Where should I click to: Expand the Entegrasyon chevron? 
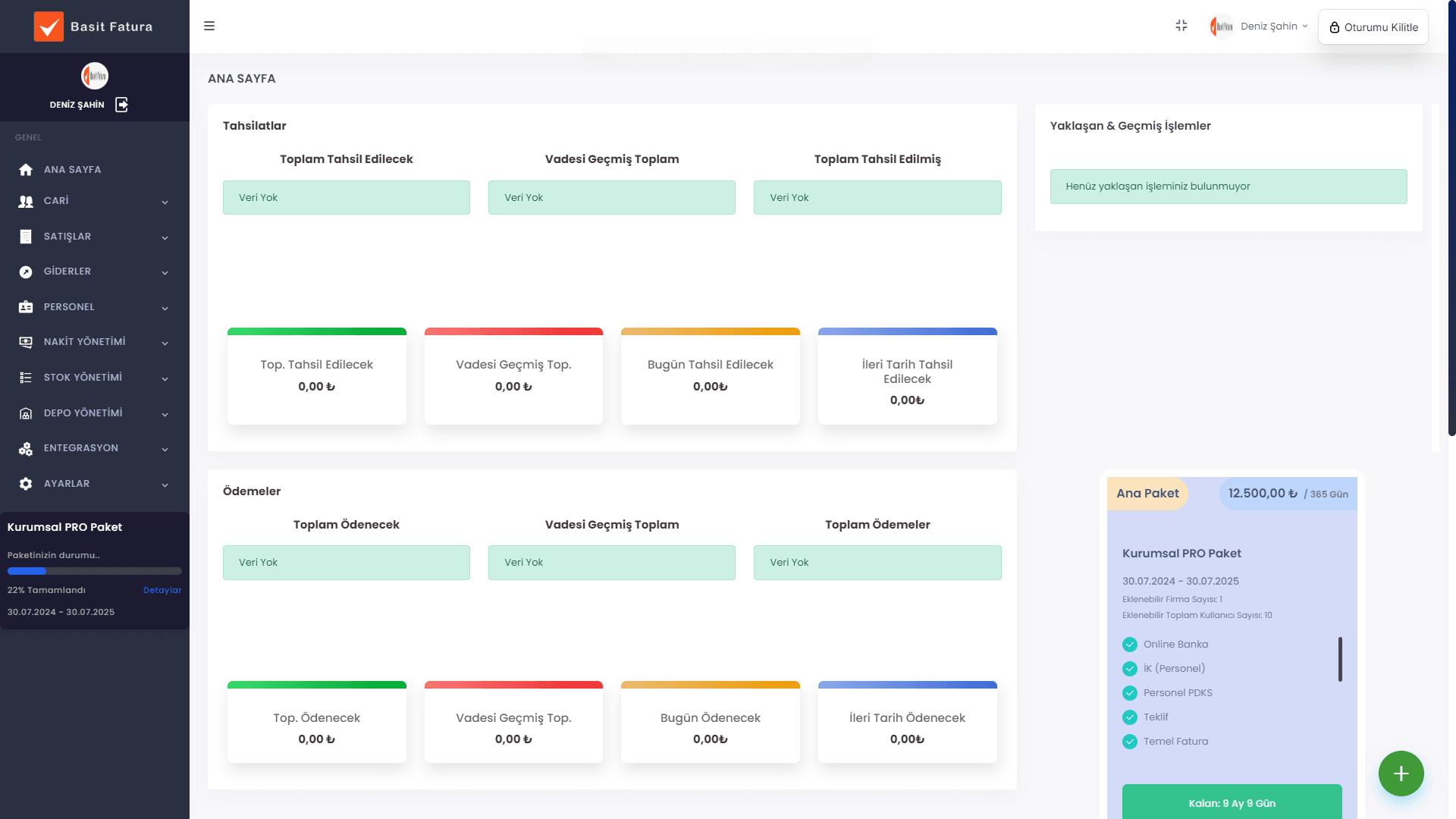[165, 450]
